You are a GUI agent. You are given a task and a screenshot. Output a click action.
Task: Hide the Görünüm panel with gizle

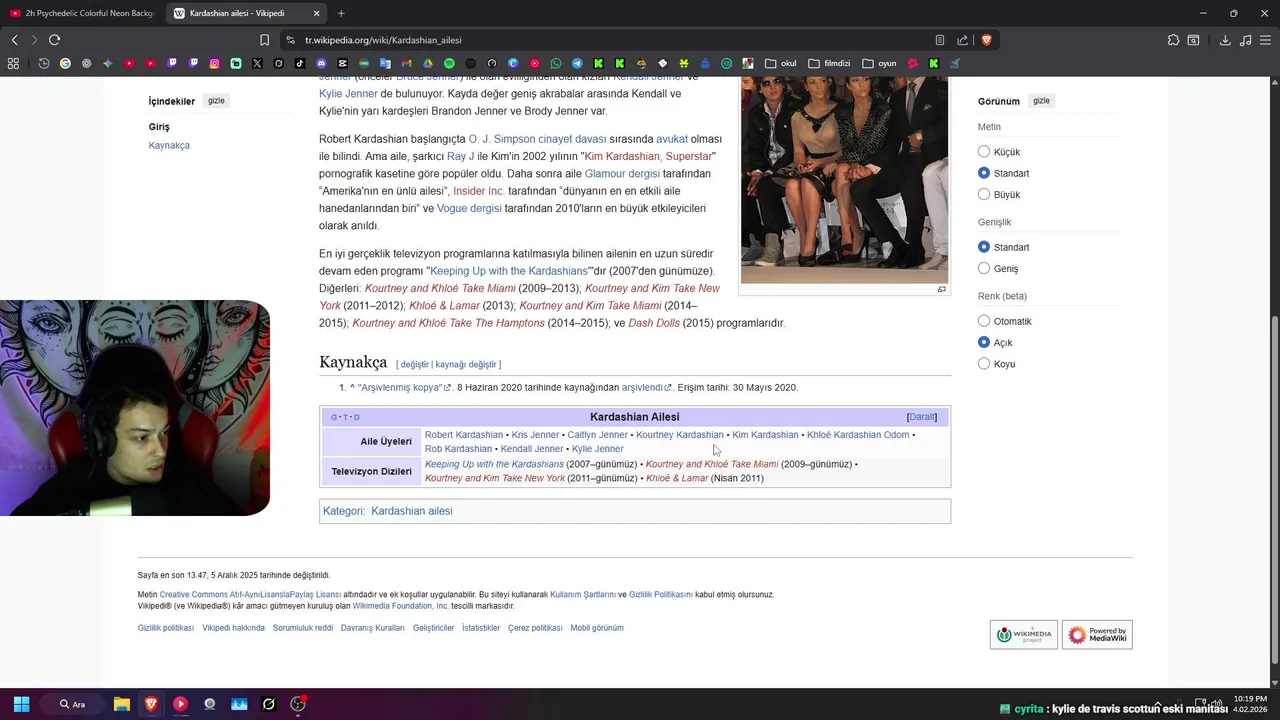[x=1041, y=101]
